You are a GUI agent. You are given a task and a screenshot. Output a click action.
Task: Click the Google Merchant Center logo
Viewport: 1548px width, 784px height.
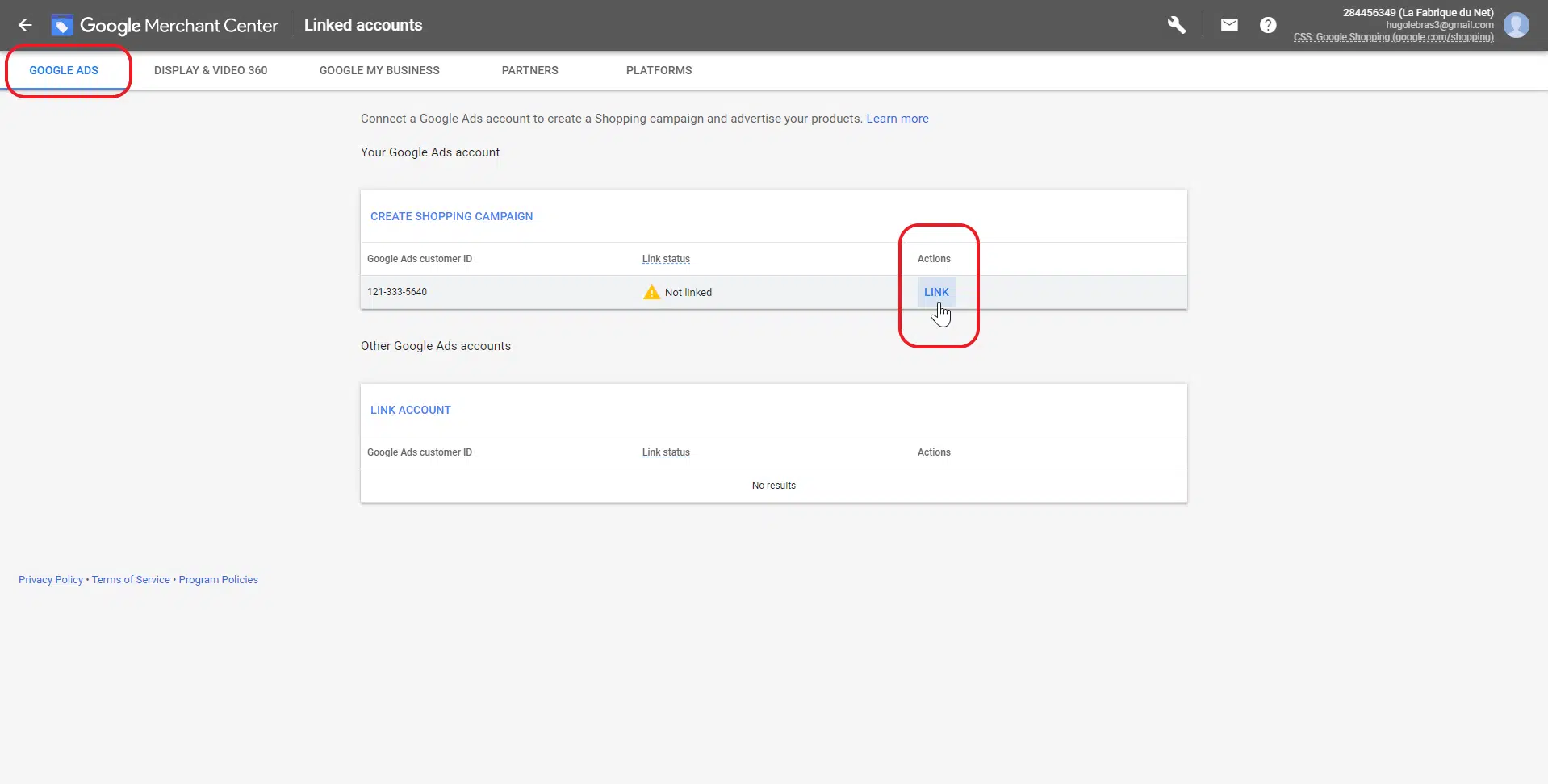point(62,26)
